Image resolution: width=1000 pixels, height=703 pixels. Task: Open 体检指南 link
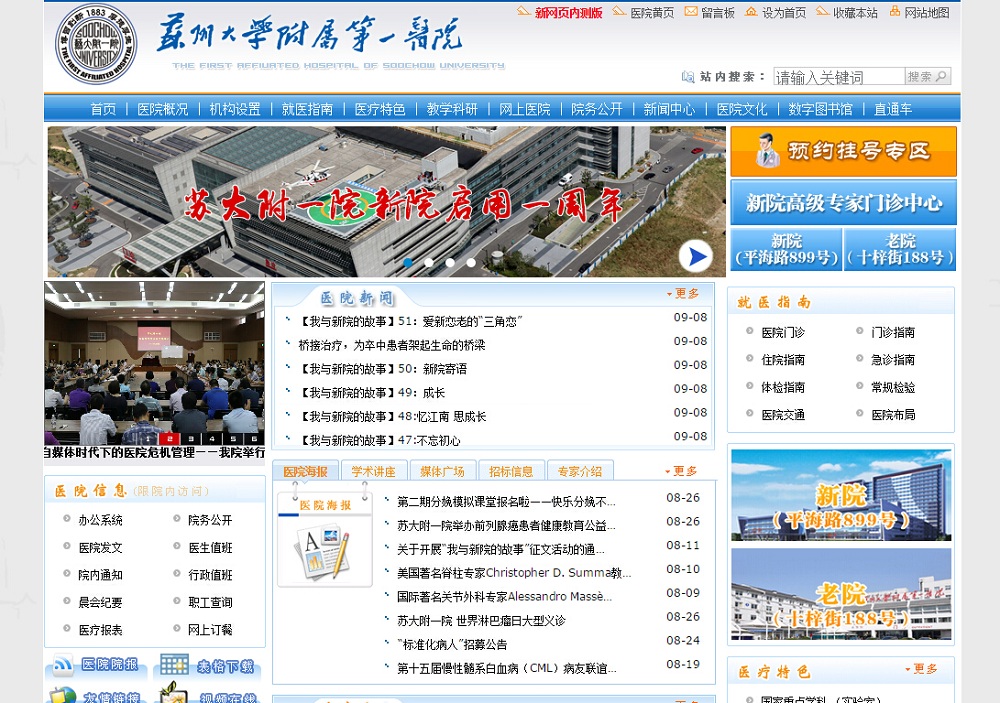click(x=783, y=387)
